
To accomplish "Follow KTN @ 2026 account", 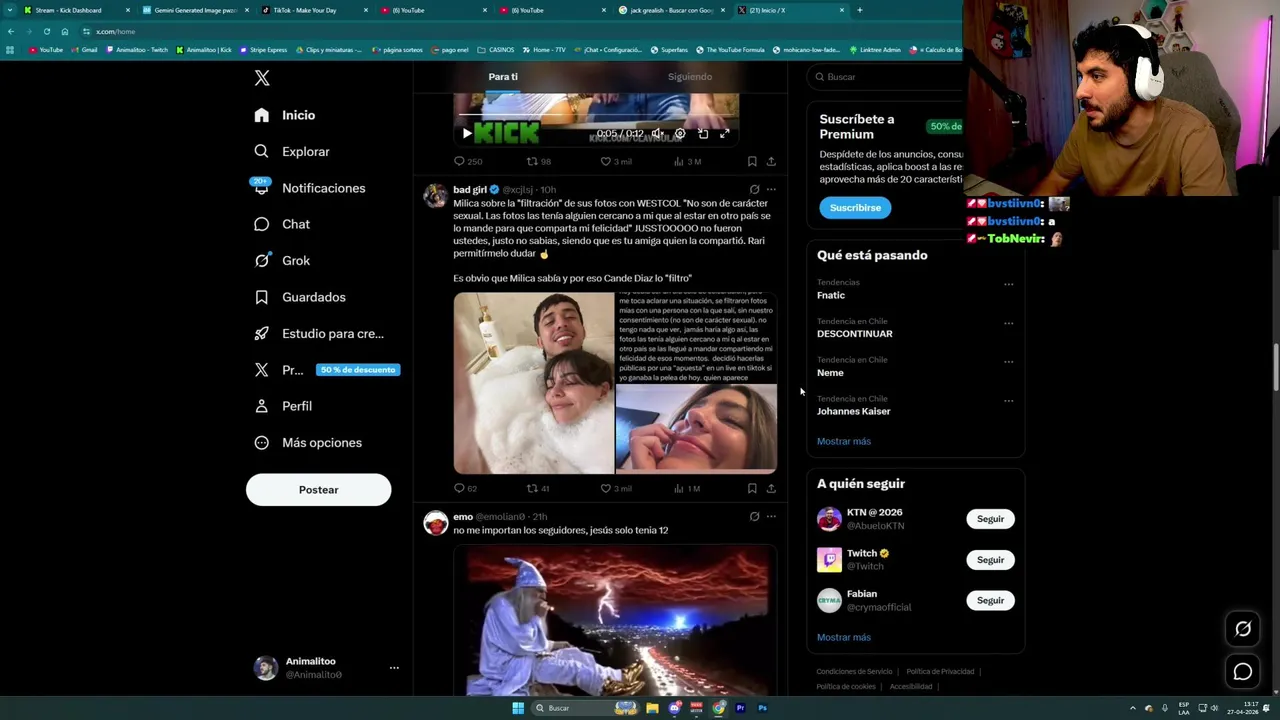I will click(990, 519).
